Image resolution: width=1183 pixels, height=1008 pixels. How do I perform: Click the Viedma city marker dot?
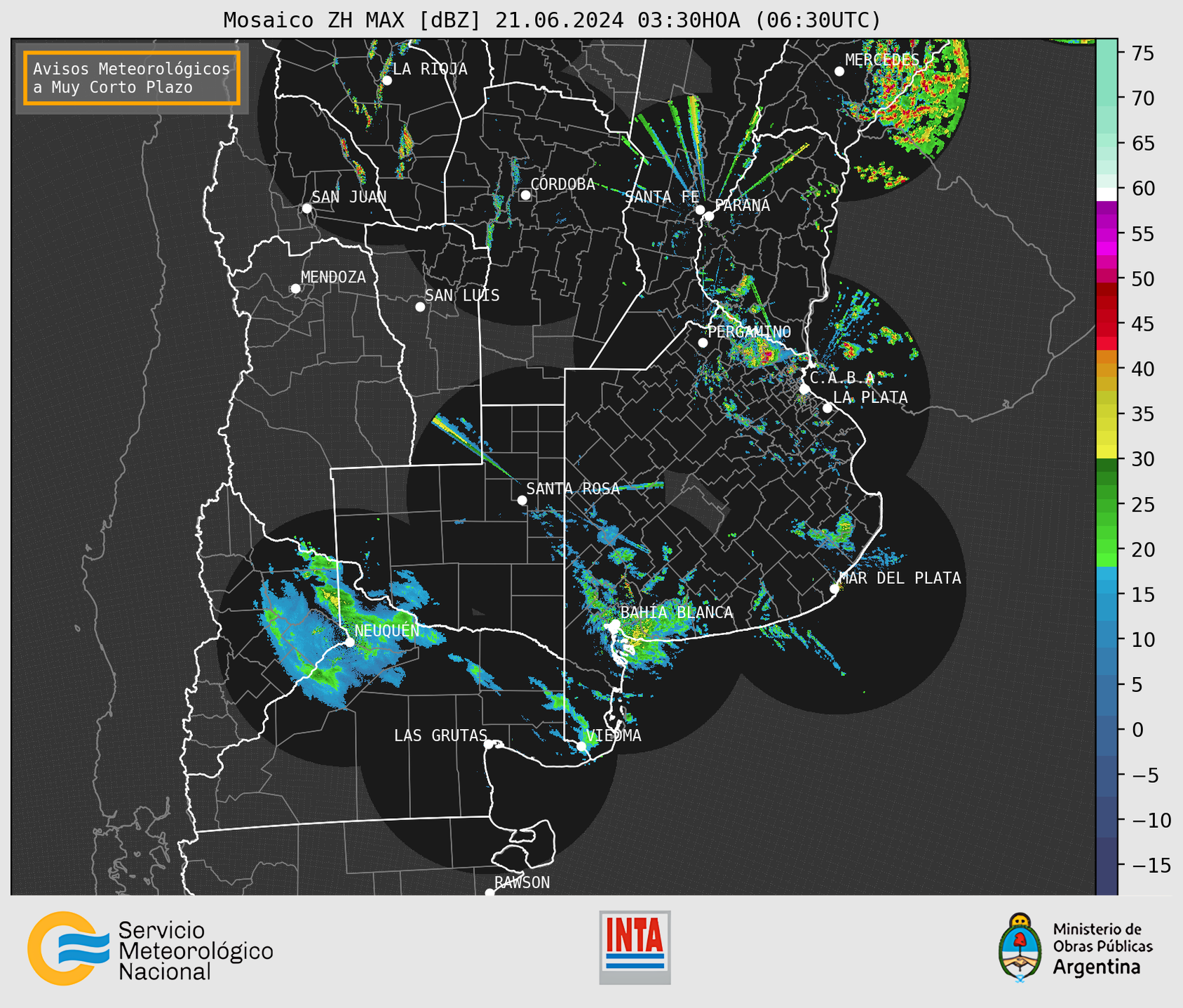[x=581, y=747]
